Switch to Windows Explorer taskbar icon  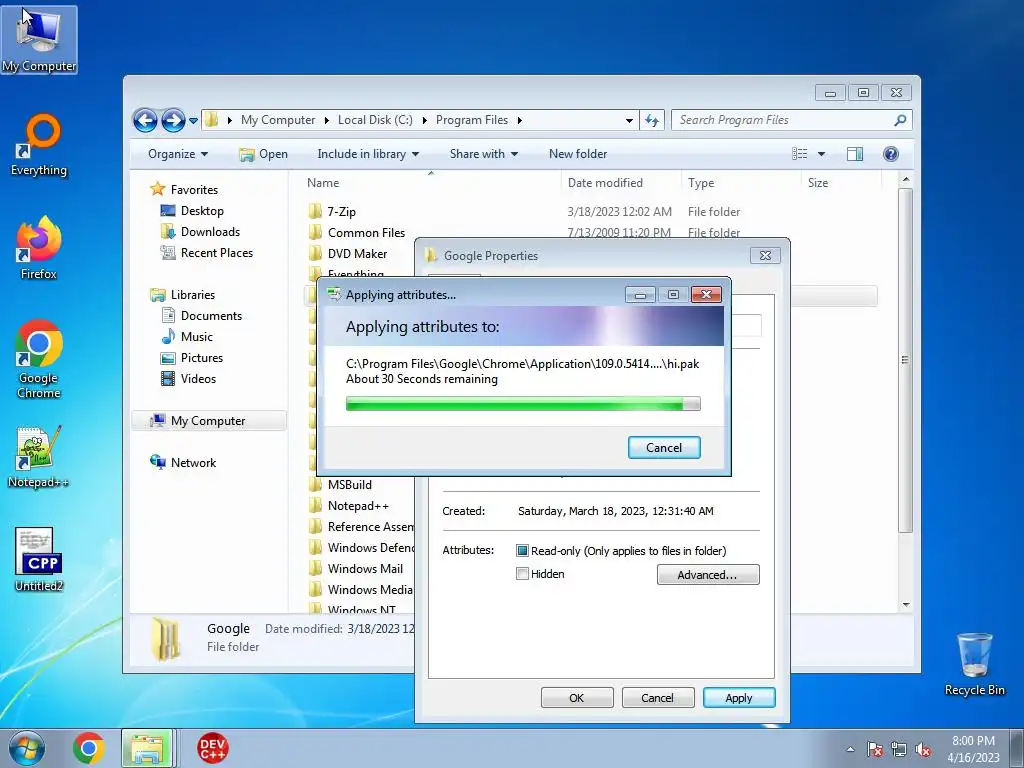148,748
